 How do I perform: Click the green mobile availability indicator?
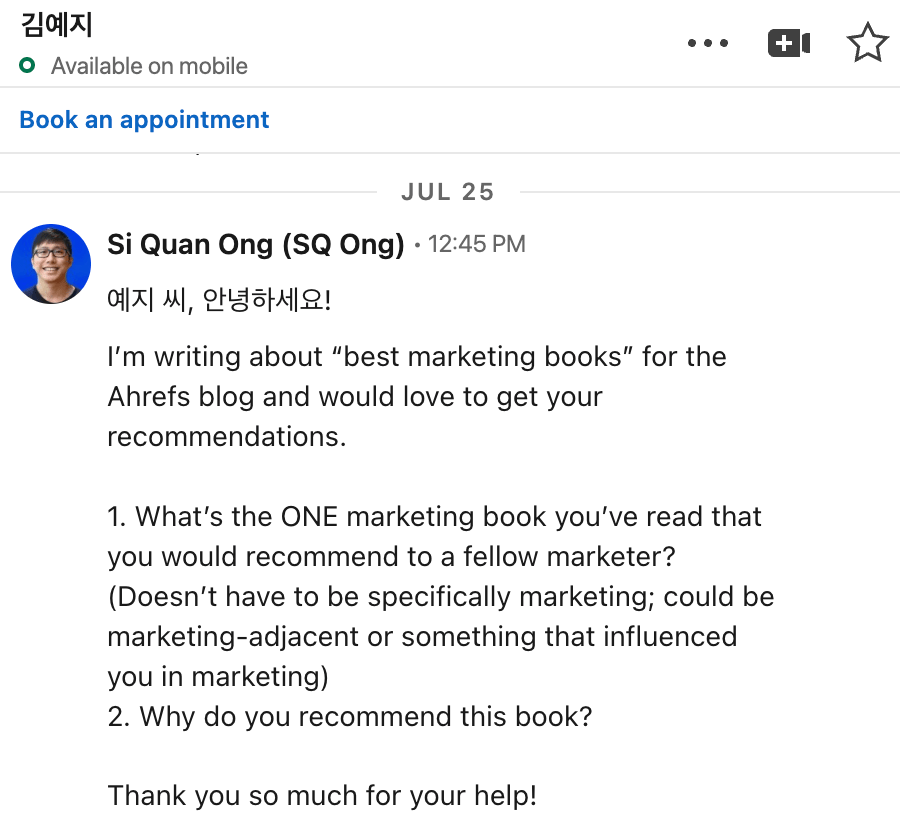point(23,66)
